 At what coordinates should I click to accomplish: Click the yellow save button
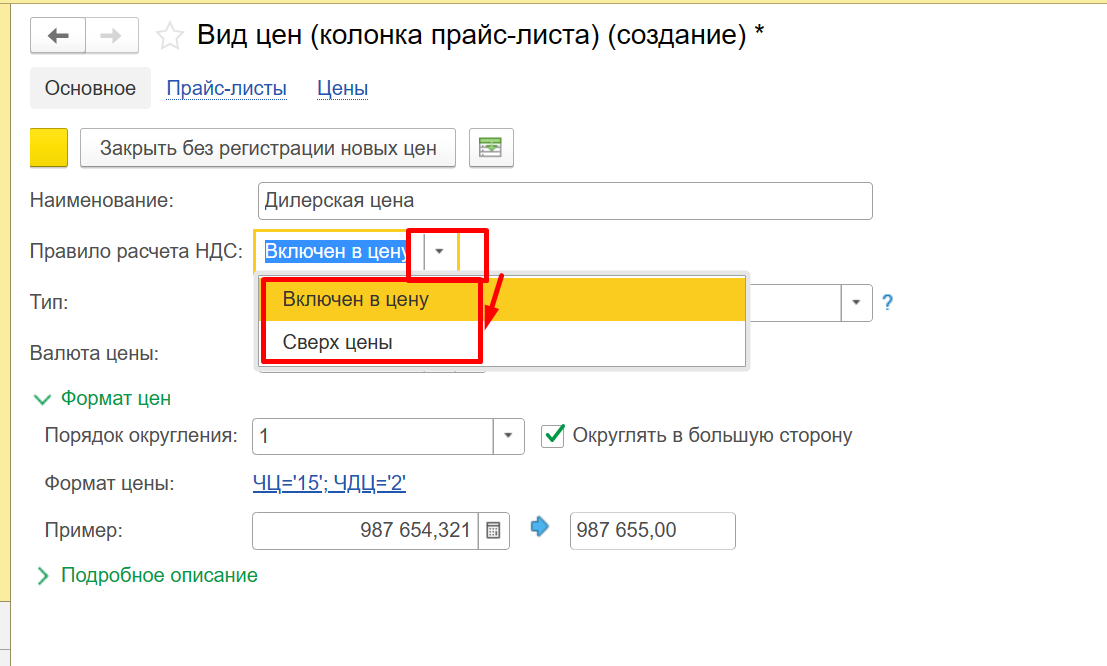tap(49, 148)
